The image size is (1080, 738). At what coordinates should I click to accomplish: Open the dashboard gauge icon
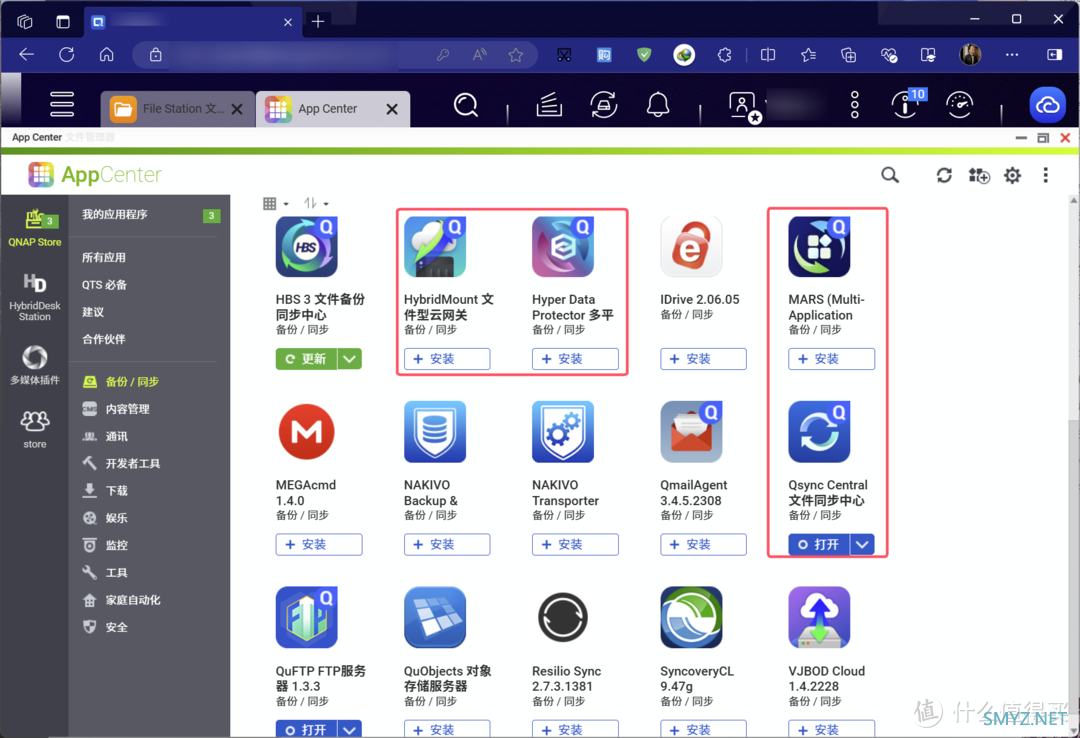click(959, 105)
